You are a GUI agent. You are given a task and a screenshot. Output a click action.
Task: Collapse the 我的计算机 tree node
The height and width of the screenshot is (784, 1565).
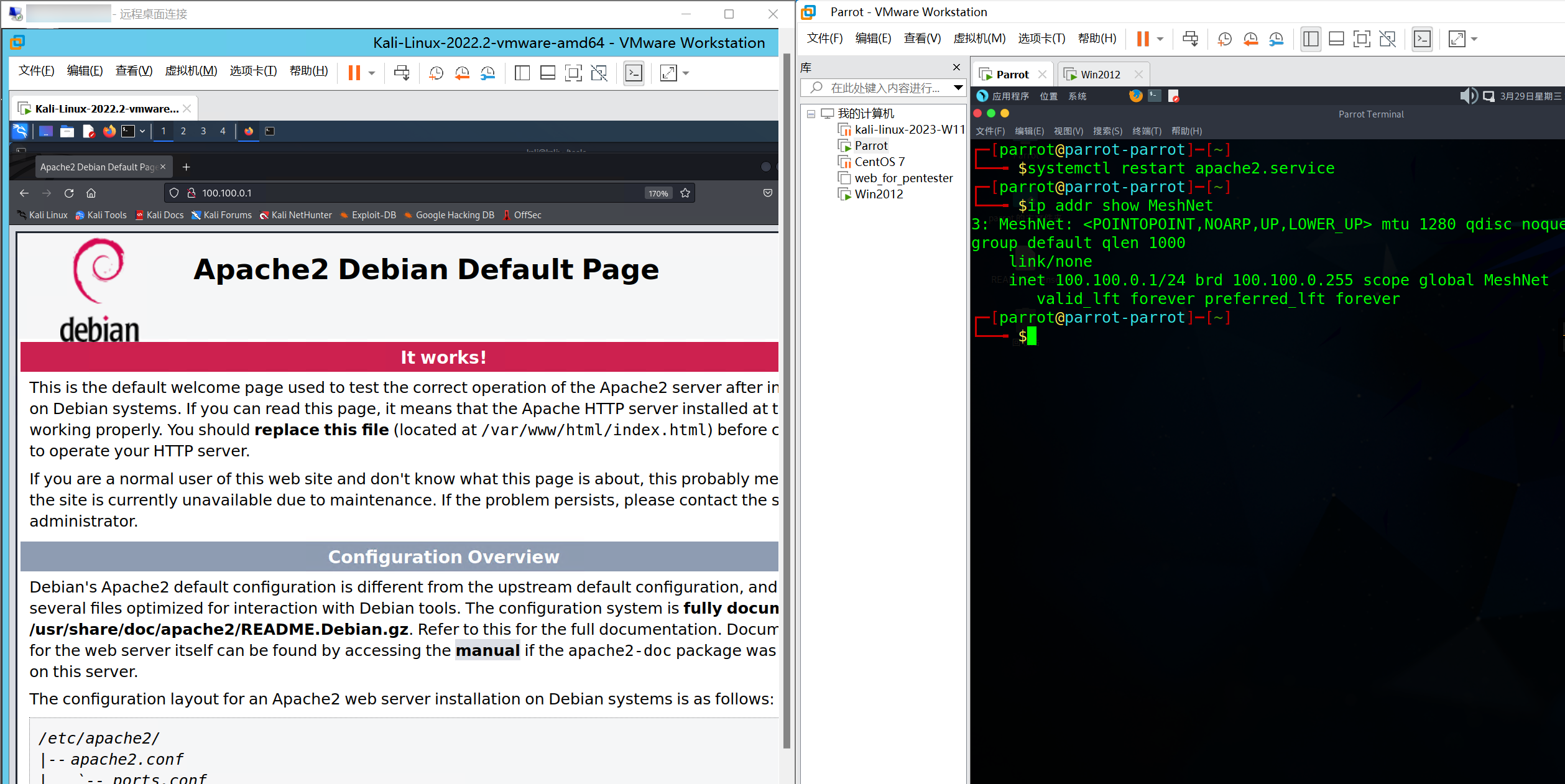tap(811, 114)
